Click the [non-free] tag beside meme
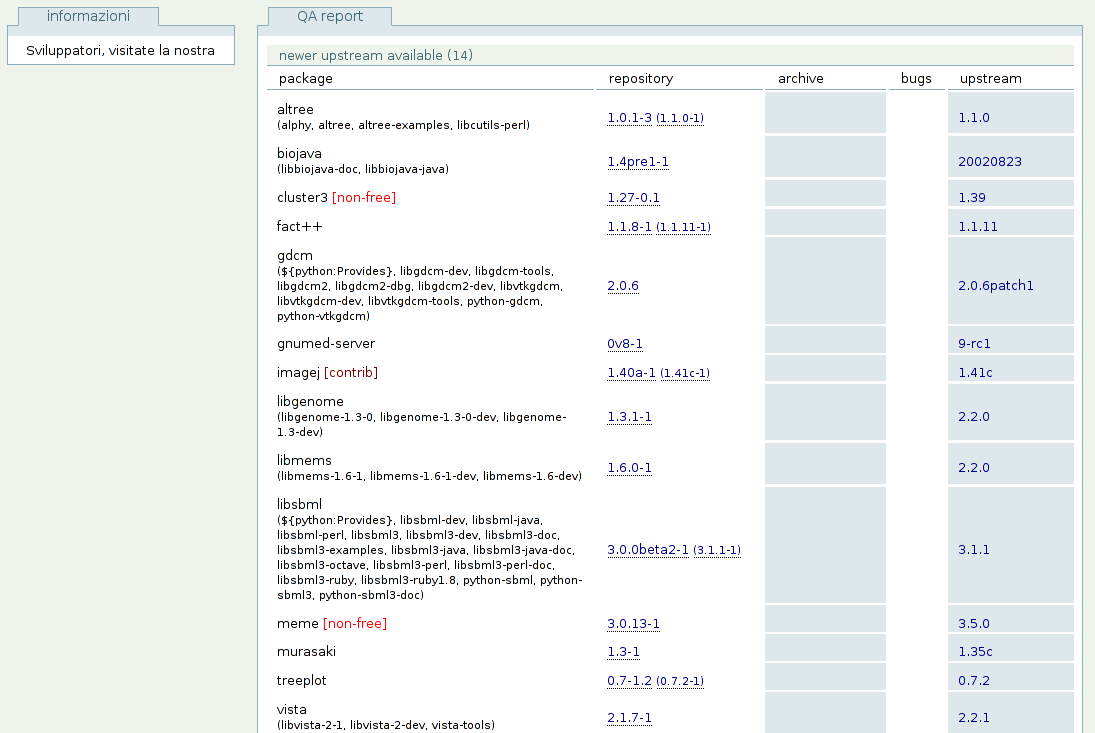The height and width of the screenshot is (733, 1095). (x=355, y=623)
